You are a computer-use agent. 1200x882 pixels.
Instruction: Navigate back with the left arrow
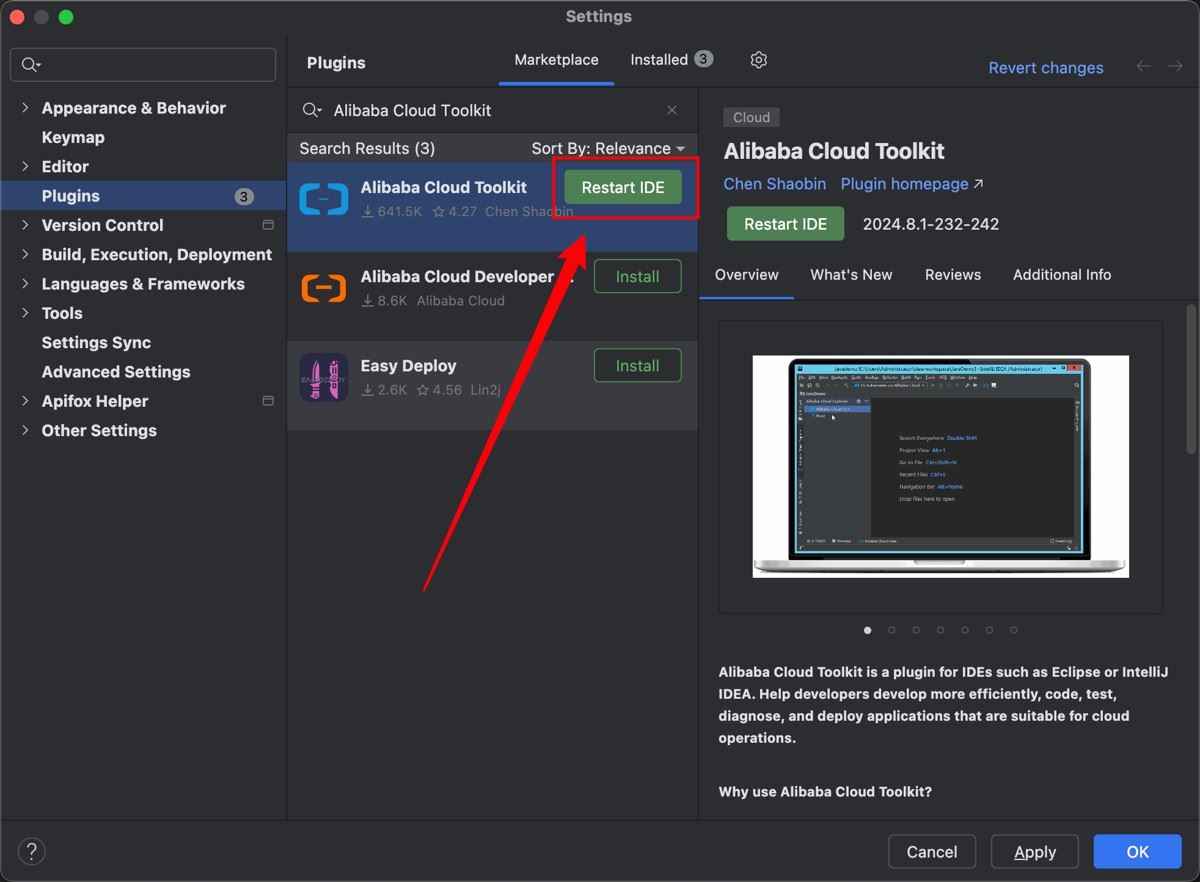[x=1143, y=66]
